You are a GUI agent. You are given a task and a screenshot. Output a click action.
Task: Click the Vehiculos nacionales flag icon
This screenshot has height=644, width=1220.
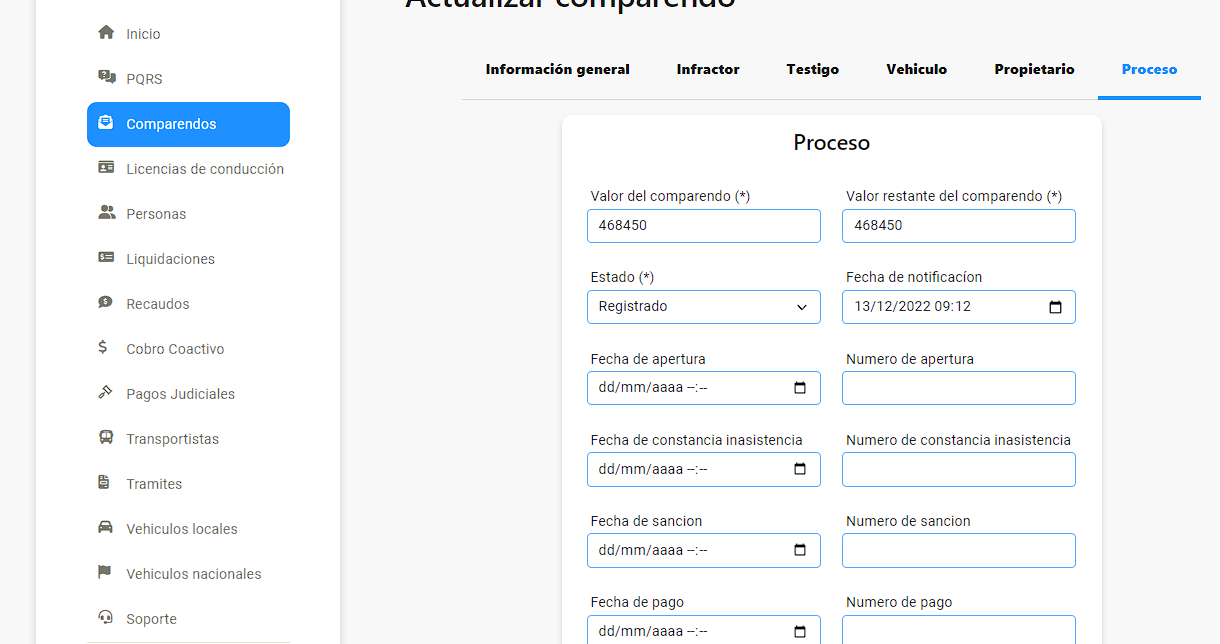[x=104, y=573]
